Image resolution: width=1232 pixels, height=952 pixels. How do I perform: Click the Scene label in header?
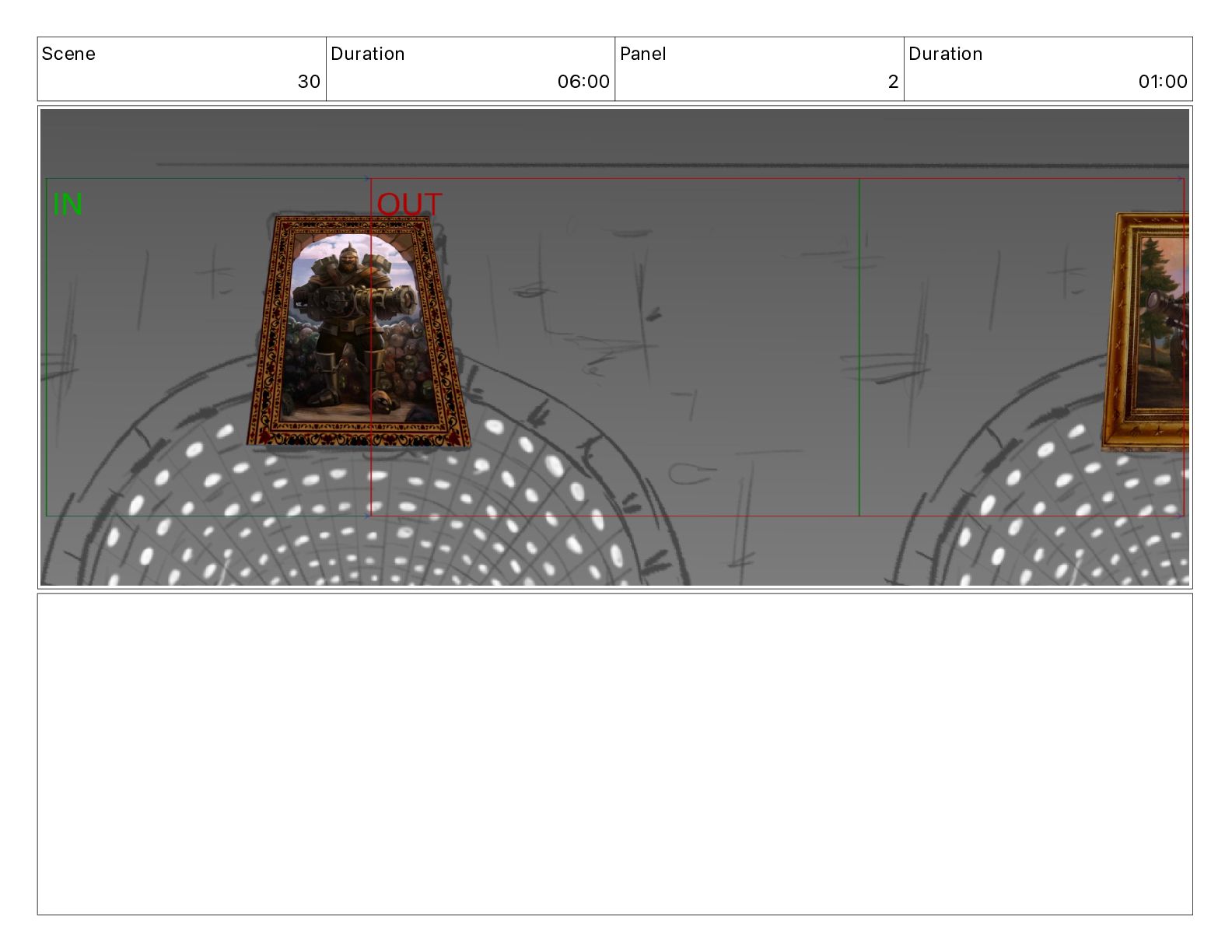pos(68,54)
